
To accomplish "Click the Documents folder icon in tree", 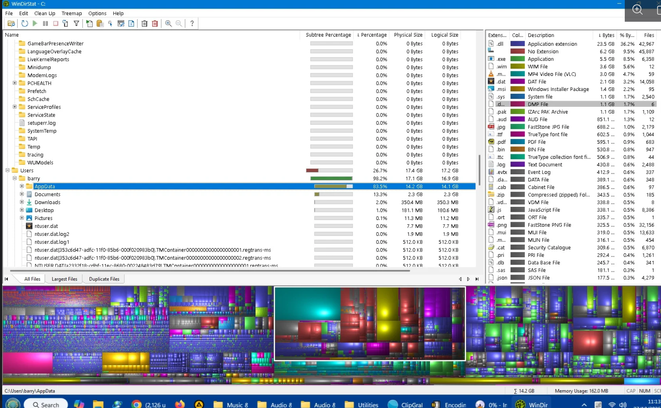I will click(29, 194).
